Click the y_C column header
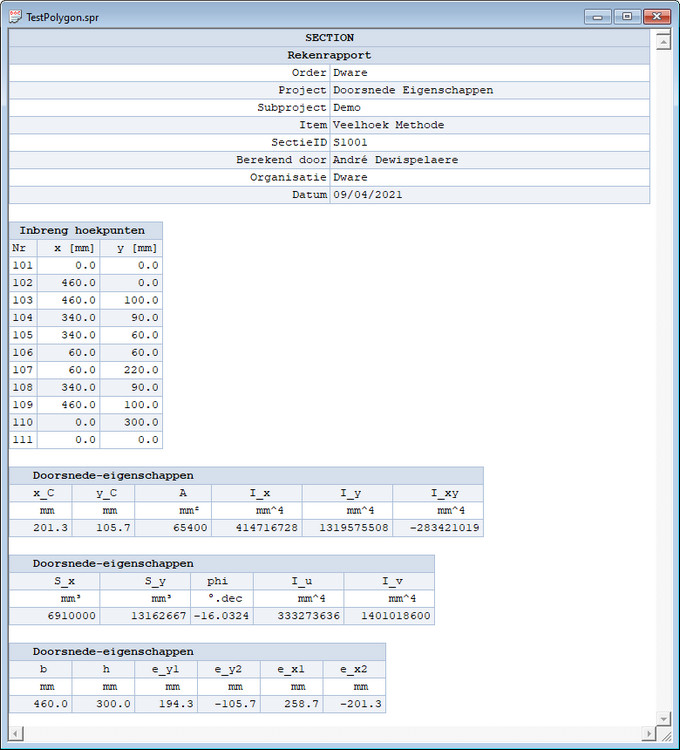This screenshot has width=680, height=750. (104, 493)
